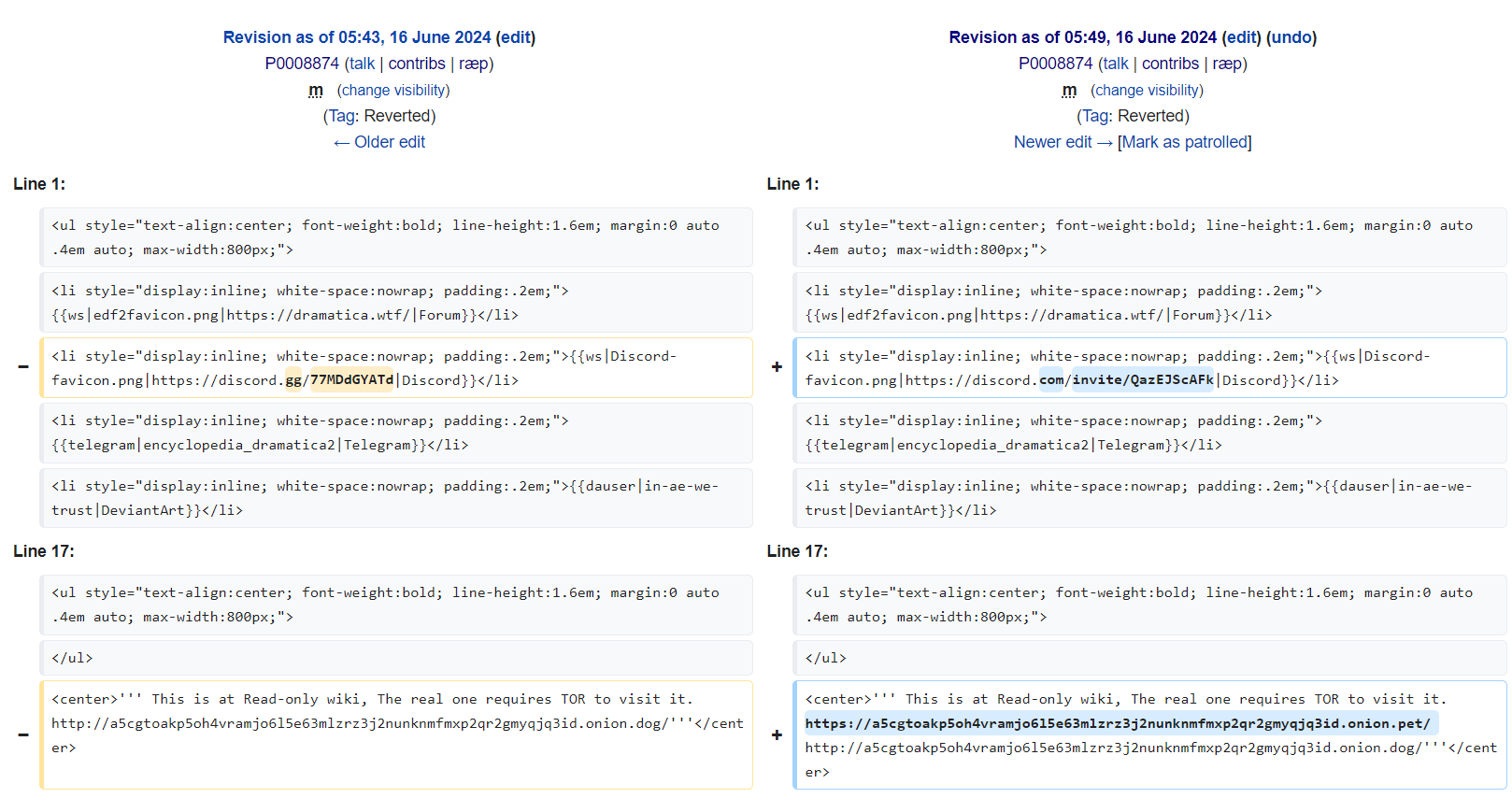1512x798 pixels.
Task: Click the minor-edit 'm' under the 05:49 revision
Action: pos(1069,90)
